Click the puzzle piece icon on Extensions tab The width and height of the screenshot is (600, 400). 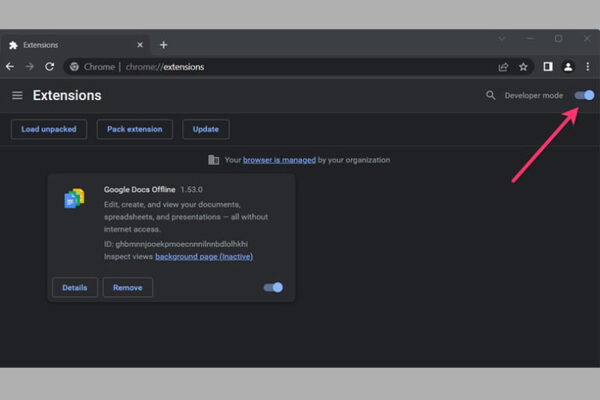[x=13, y=45]
